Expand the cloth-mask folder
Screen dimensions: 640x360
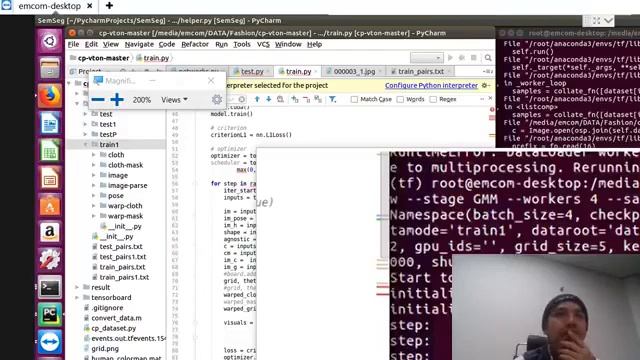(x=94, y=165)
